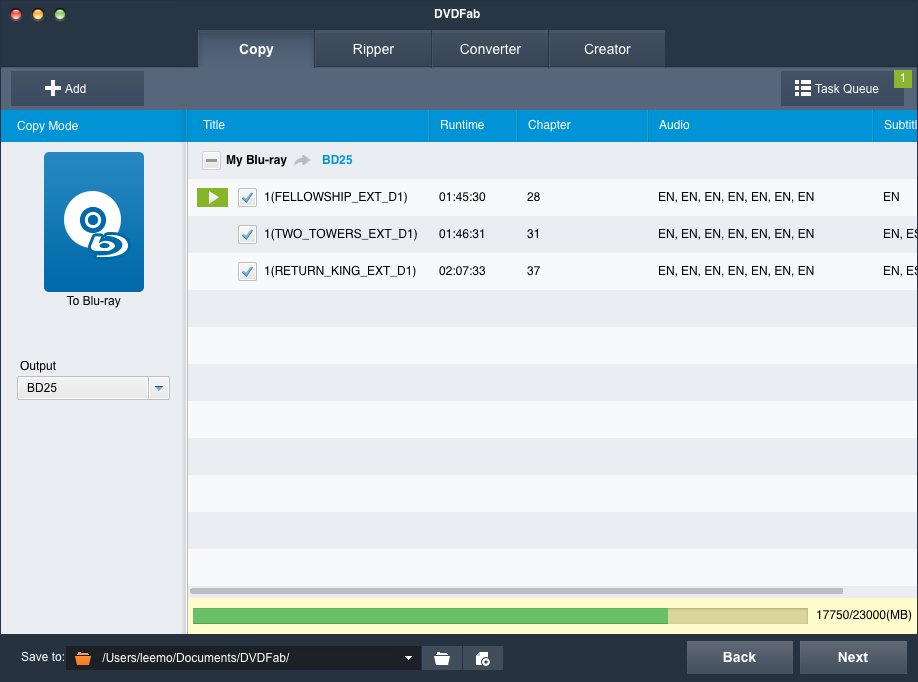Click the audio tracks cell for TWO_TOWERS_EXT_D1
This screenshot has width=918, height=682.
[x=736, y=234]
